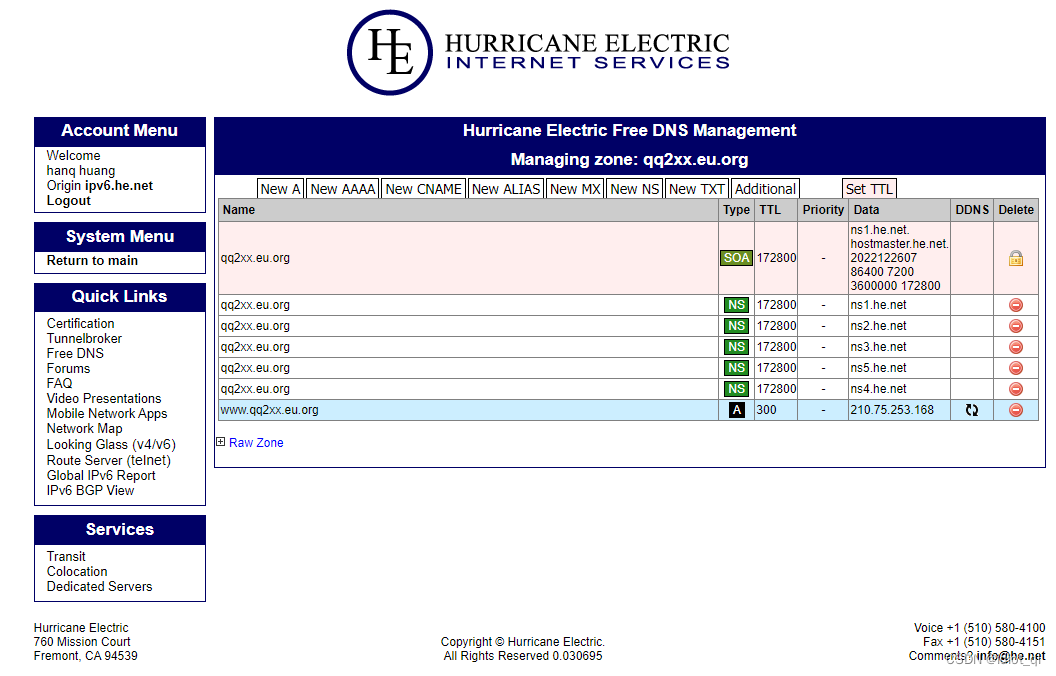Click the hostmaster.he.net. text
Viewport: 1056px width, 676px height.
[x=899, y=244]
